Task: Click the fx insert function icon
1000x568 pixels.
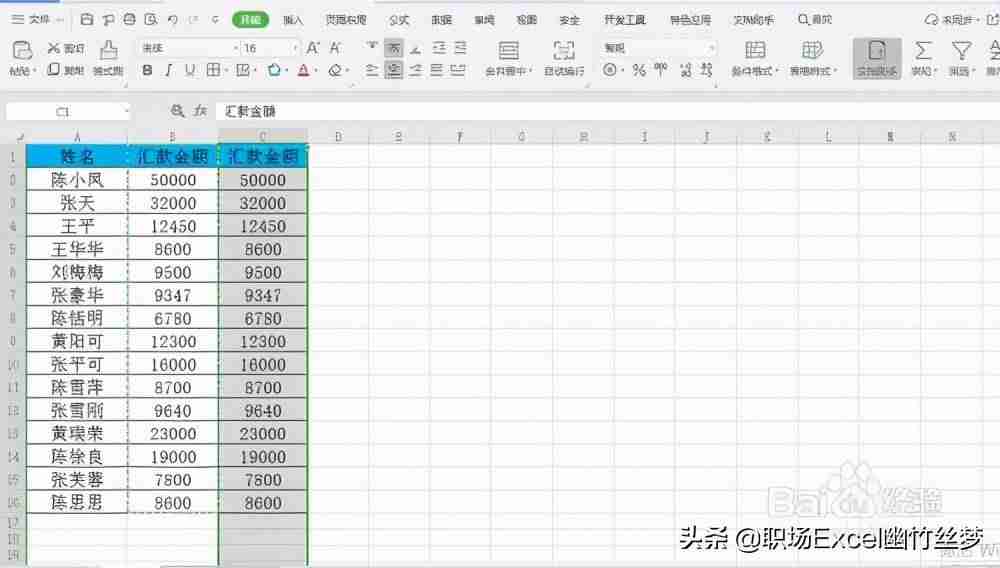Action: pos(200,111)
